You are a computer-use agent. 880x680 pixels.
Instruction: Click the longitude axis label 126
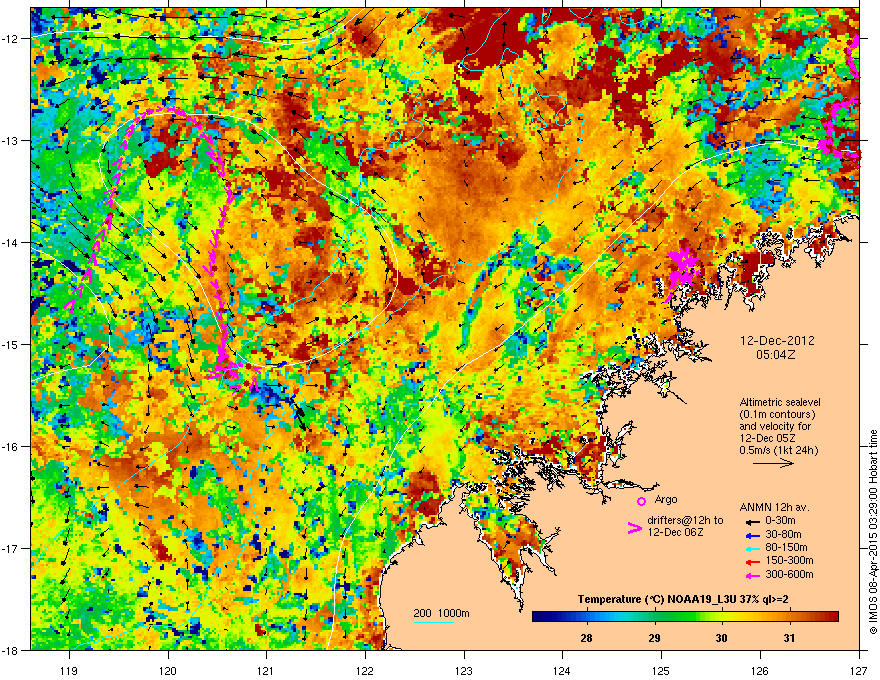pyautogui.click(x=759, y=671)
